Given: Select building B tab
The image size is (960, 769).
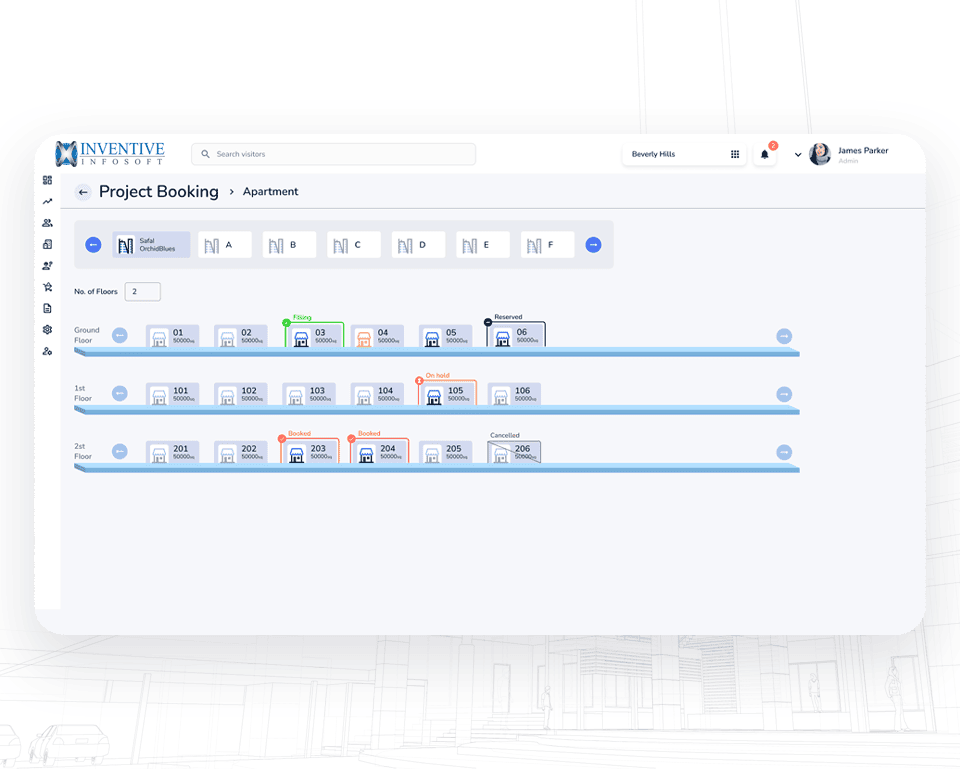Looking at the screenshot, I should [x=289, y=244].
